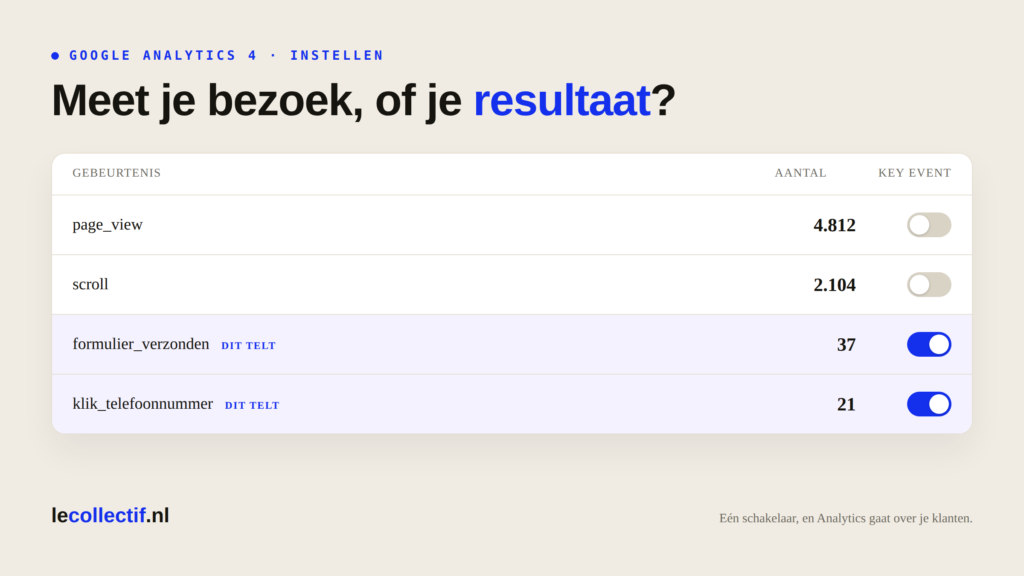Sort by the Gebeurtenis column header

point(116,173)
